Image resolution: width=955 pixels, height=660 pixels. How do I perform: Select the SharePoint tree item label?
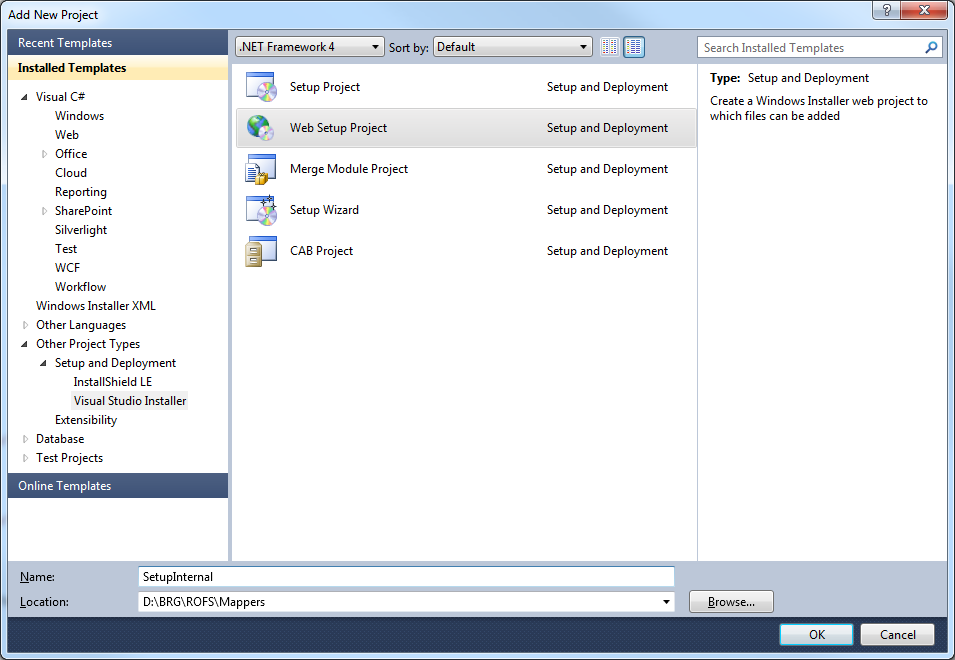[x=83, y=211]
